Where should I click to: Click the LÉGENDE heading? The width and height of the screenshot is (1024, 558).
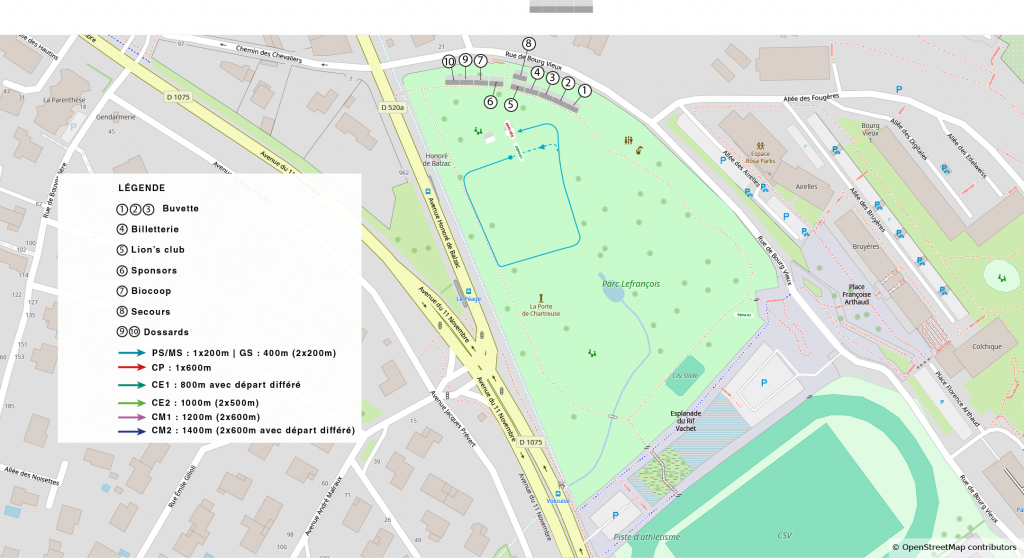(141, 188)
